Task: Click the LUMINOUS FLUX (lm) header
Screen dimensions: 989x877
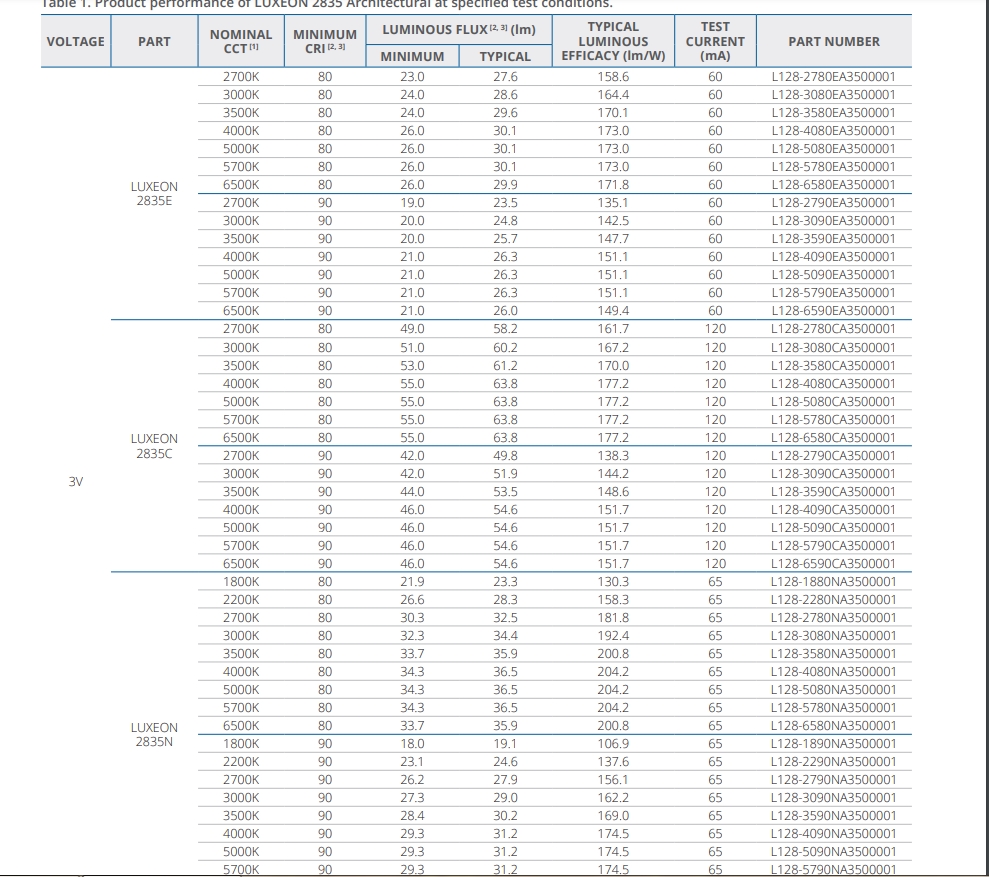Action: pyautogui.click(x=459, y=30)
